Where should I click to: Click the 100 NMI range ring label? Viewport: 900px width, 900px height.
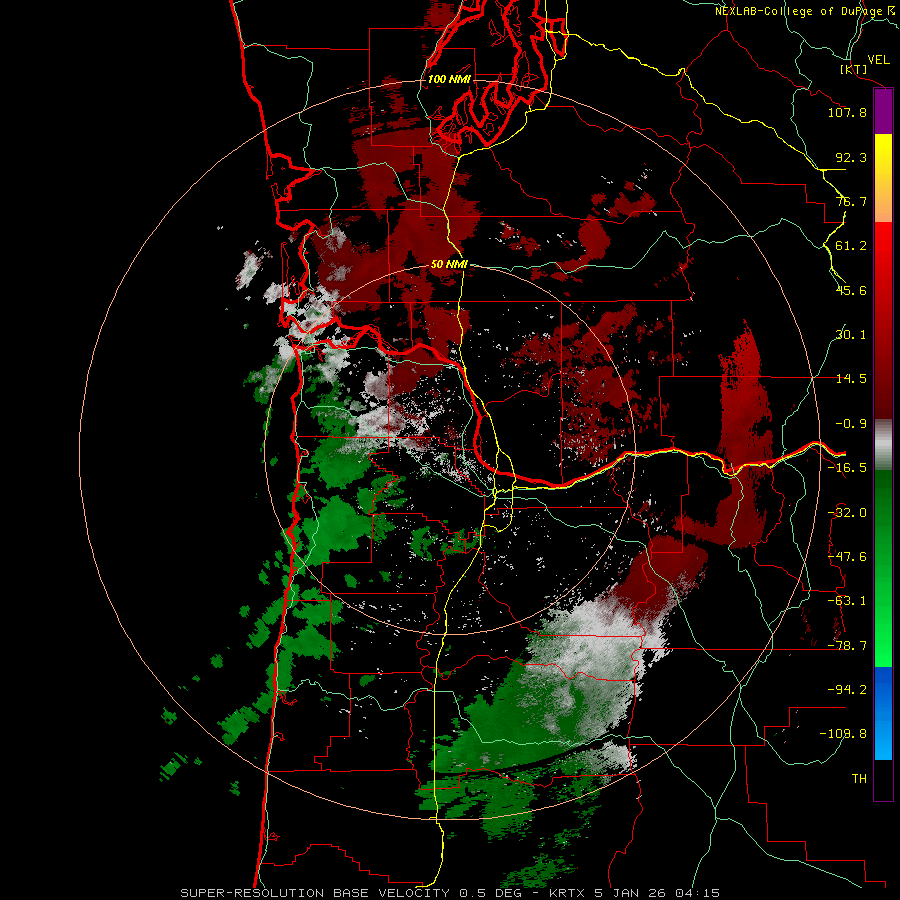click(449, 79)
